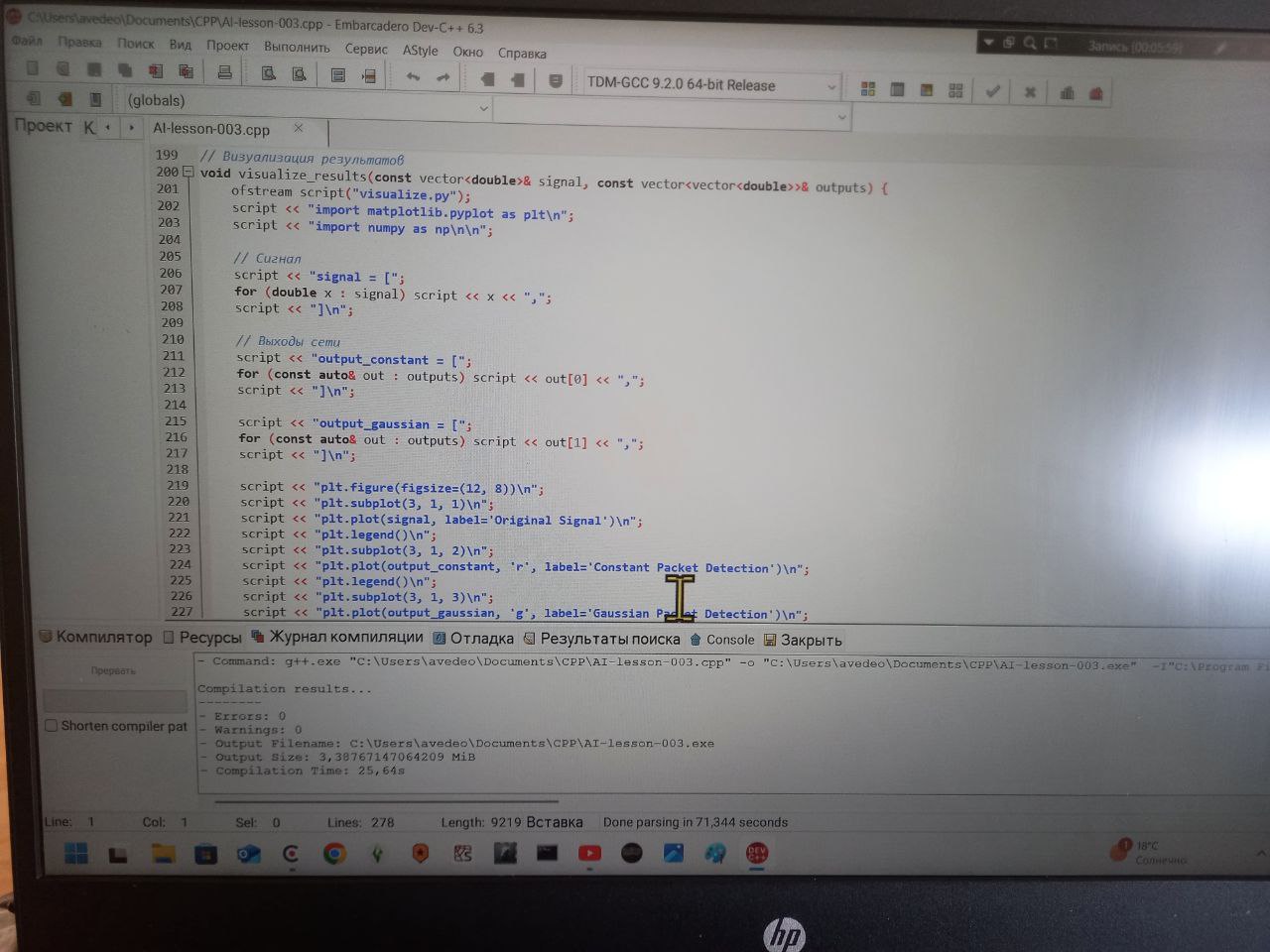This screenshot has width=1270, height=952.
Task: Close the AI-lesson-003.cpp editor tab
Action: pyautogui.click(x=299, y=128)
